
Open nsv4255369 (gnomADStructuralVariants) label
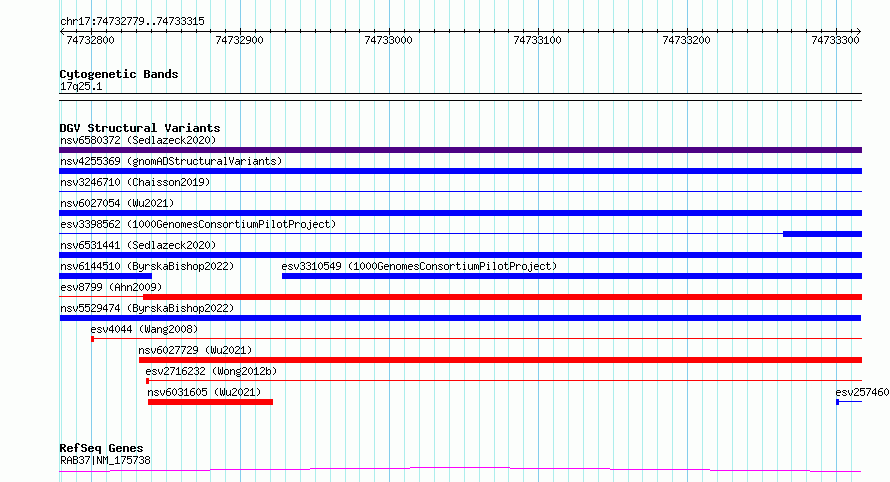point(171,161)
